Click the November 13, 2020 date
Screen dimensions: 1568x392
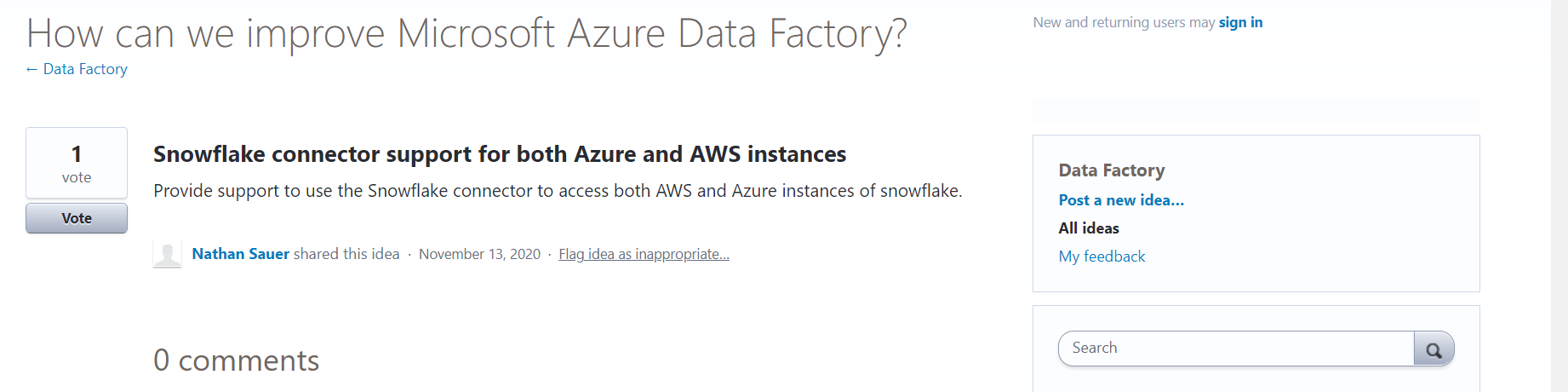coord(479,254)
